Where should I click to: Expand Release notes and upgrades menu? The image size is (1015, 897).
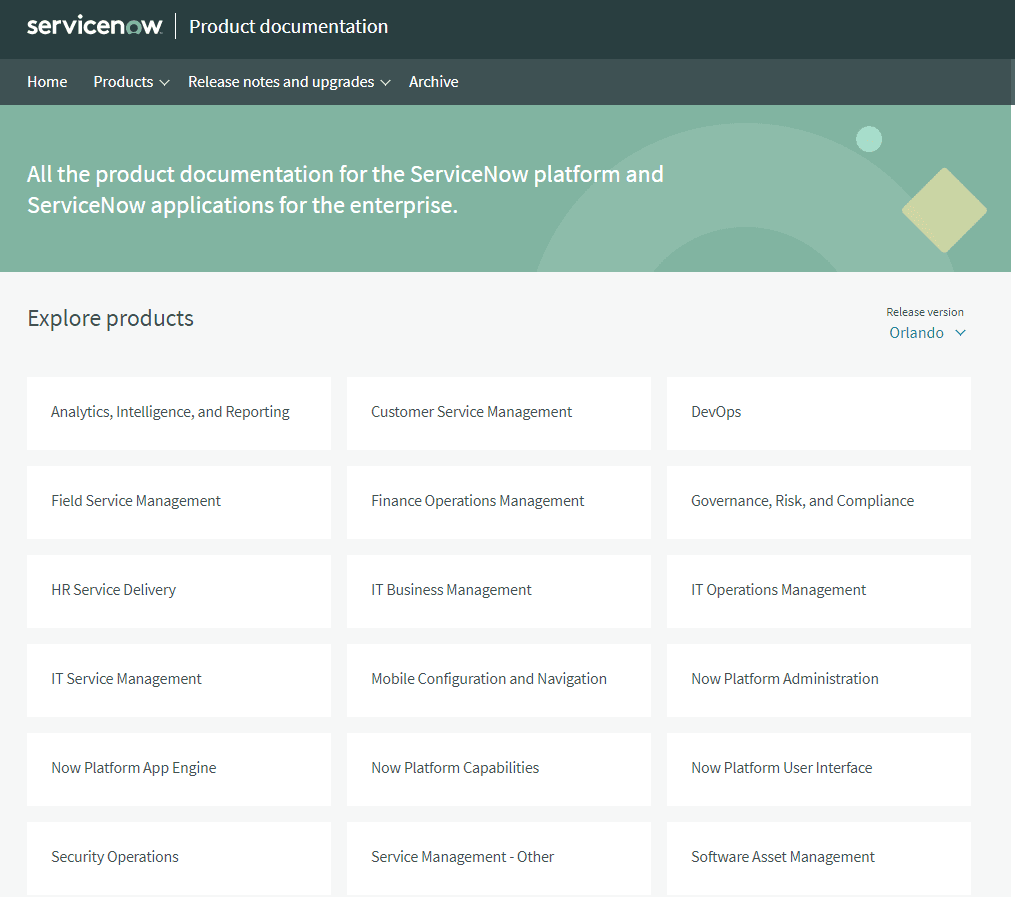289,82
